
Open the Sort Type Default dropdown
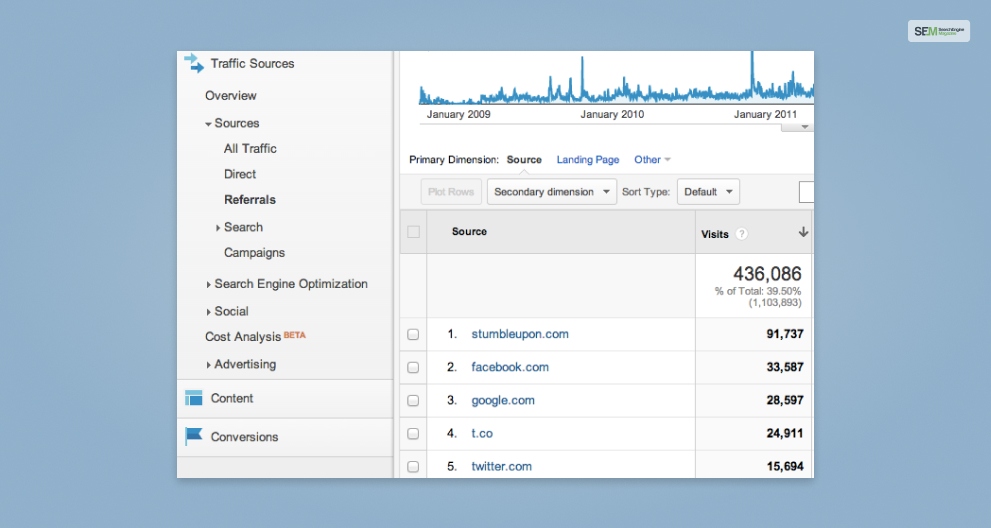708,192
